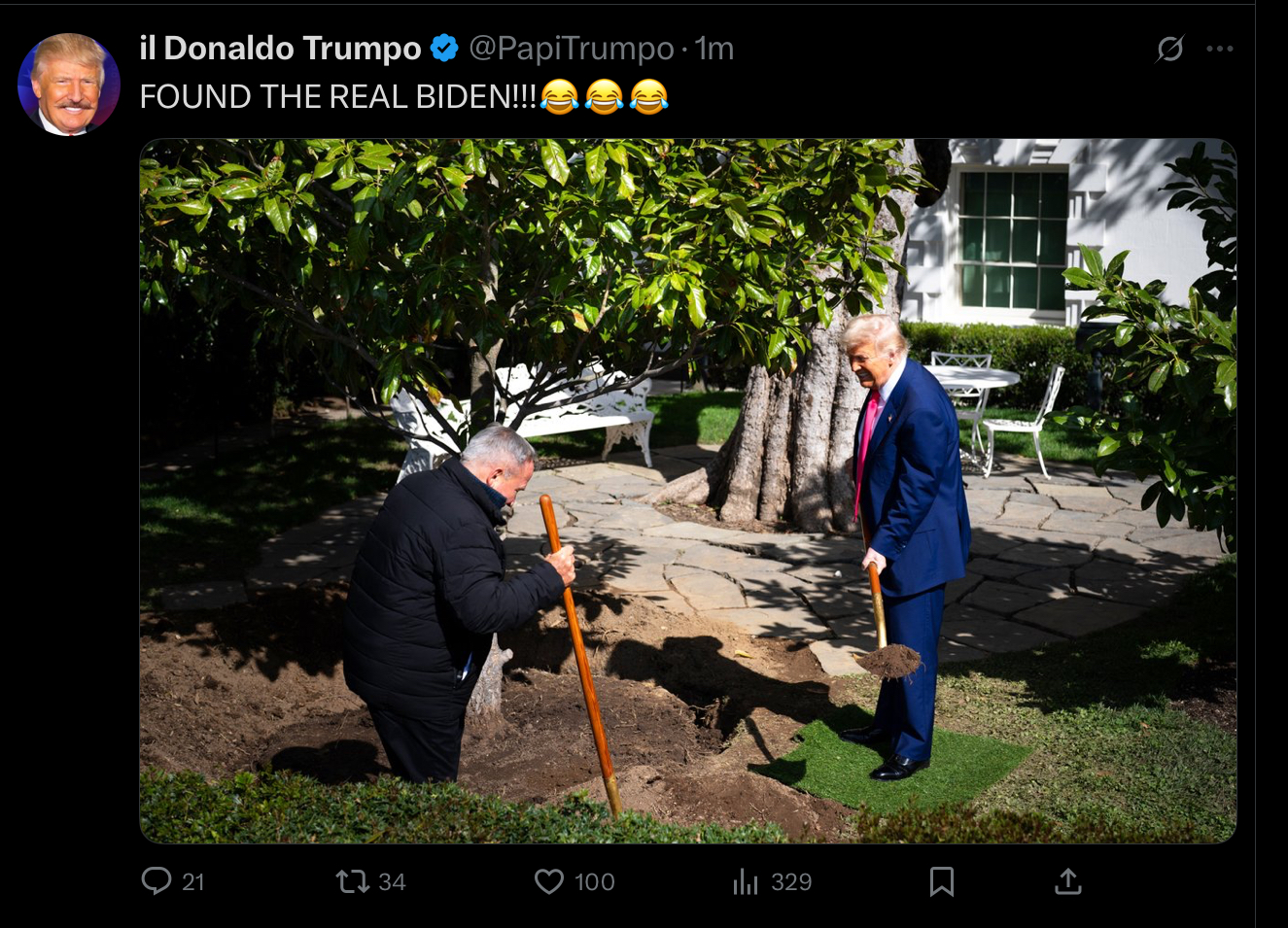1288x928 pixels.
Task: Click the reply speech bubble icon
Action: (x=156, y=880)
